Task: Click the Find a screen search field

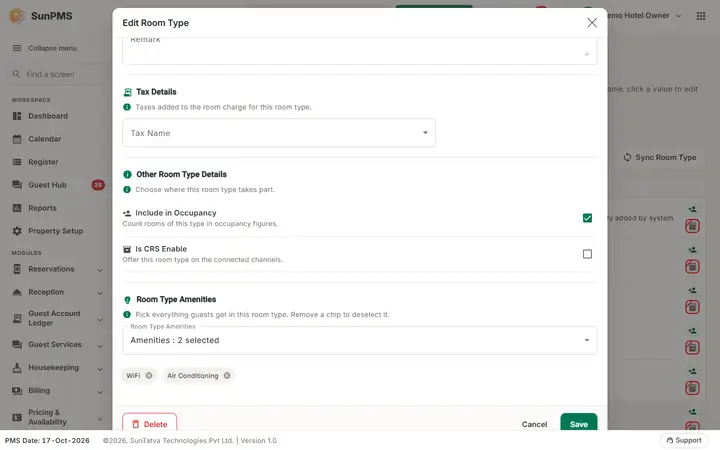Action: 60,74
